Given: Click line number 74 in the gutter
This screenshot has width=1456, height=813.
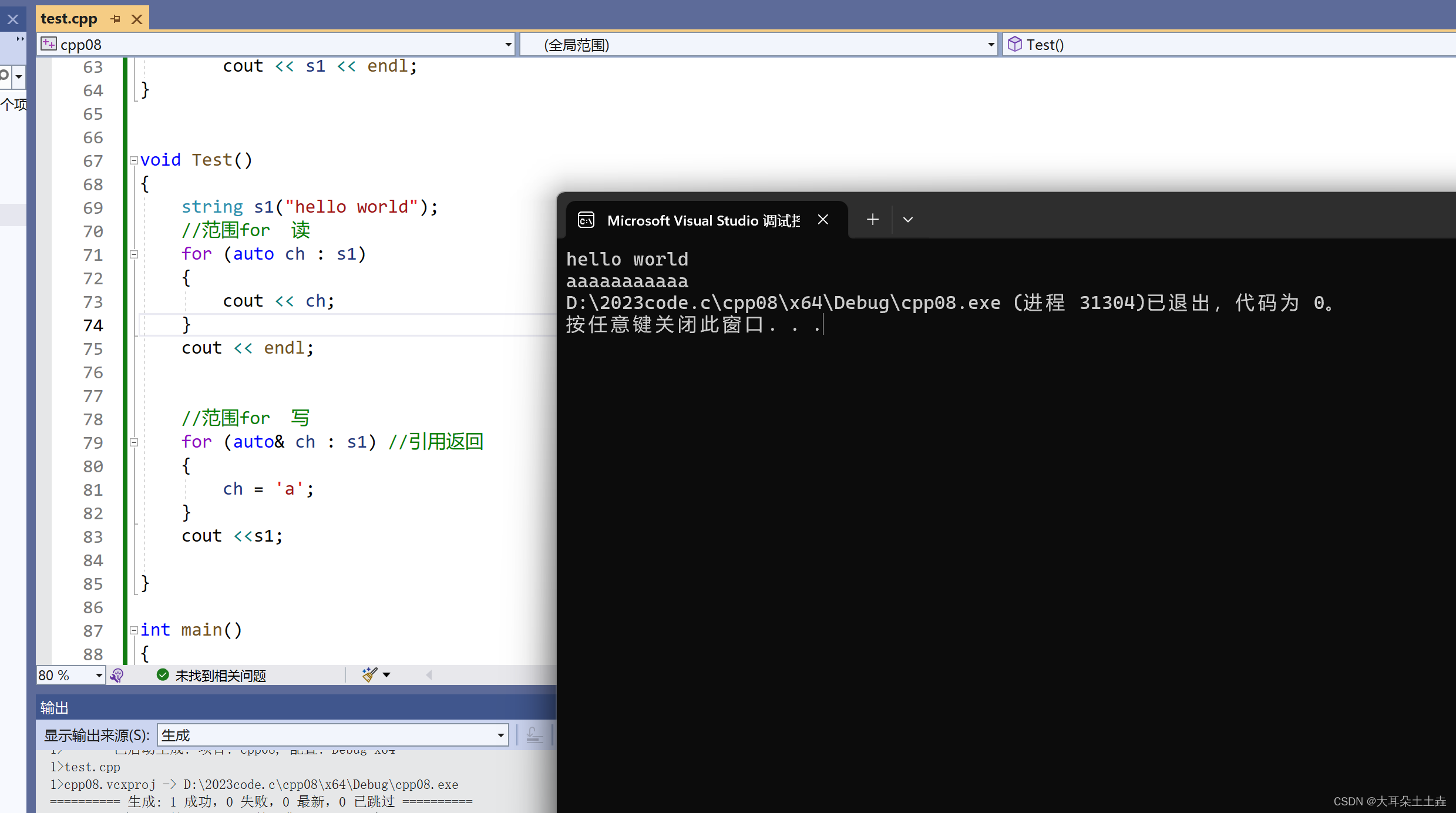Looking at the screenshot, I should click(93, 325).
